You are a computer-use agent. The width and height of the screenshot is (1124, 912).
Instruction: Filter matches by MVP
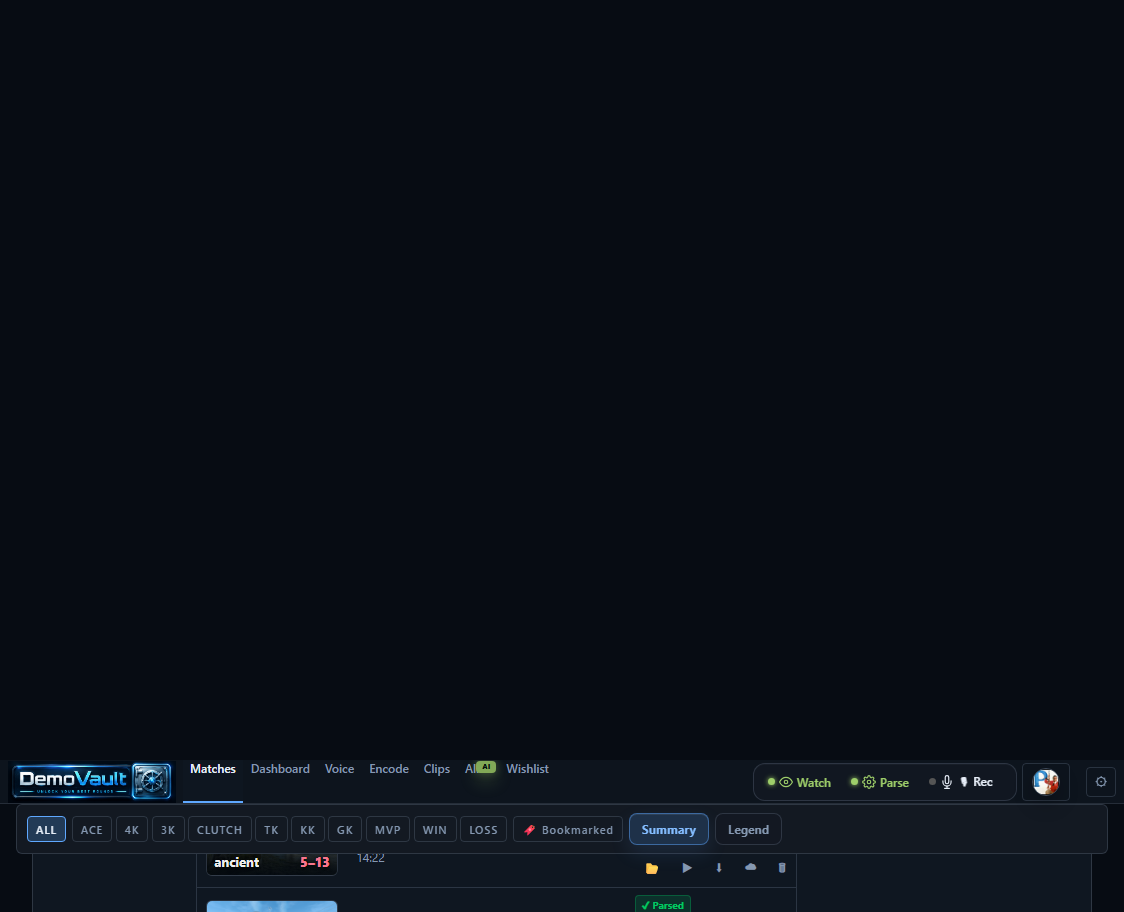click(x=388, y=830)
